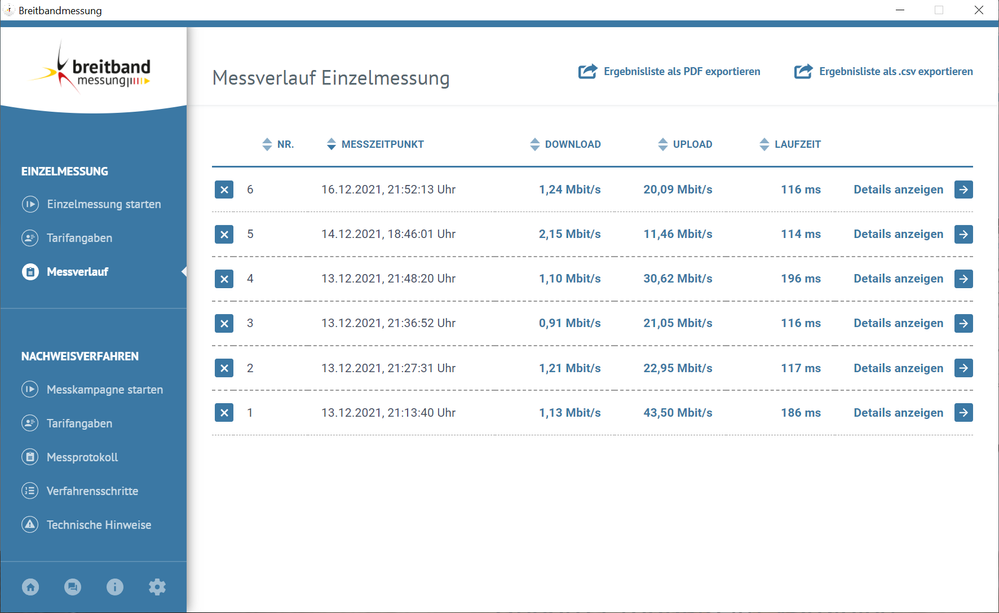Open details arrow for measurement 5
Viewport: 999px width, 613px height.
tap(963, 234)
